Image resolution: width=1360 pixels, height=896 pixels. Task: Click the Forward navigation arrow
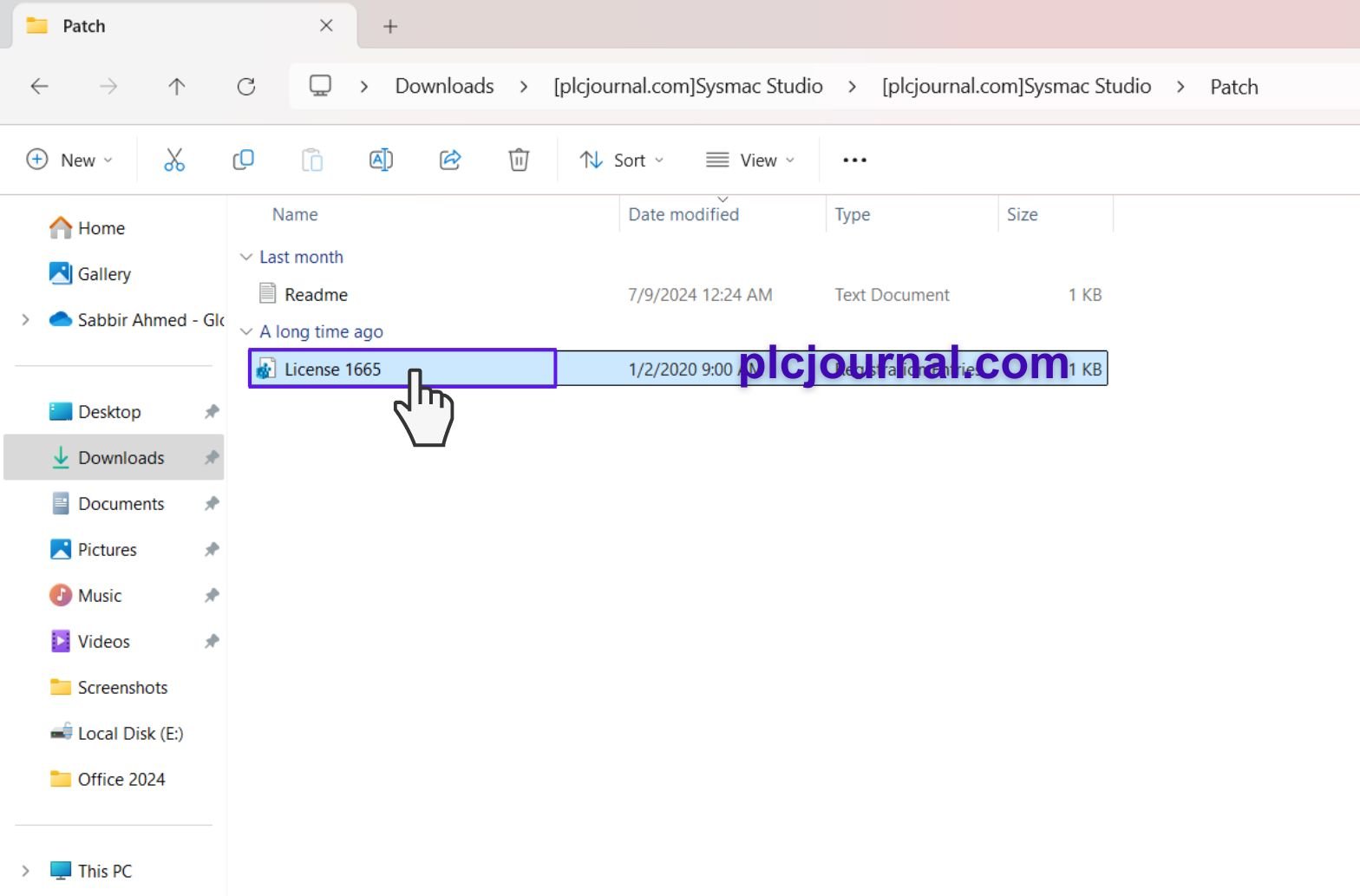click(x=108, y=86)
